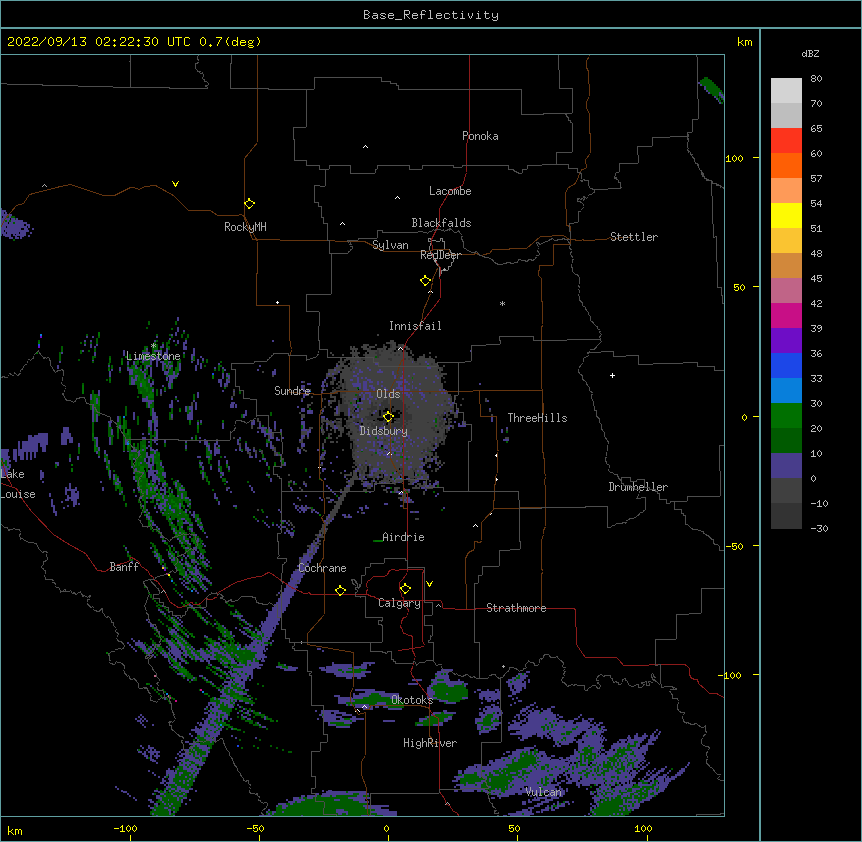Select the dark orange 60-57 dBZ legend swatch
The height and width of the screenshot is (842, 862).
[x=786, y=165]
